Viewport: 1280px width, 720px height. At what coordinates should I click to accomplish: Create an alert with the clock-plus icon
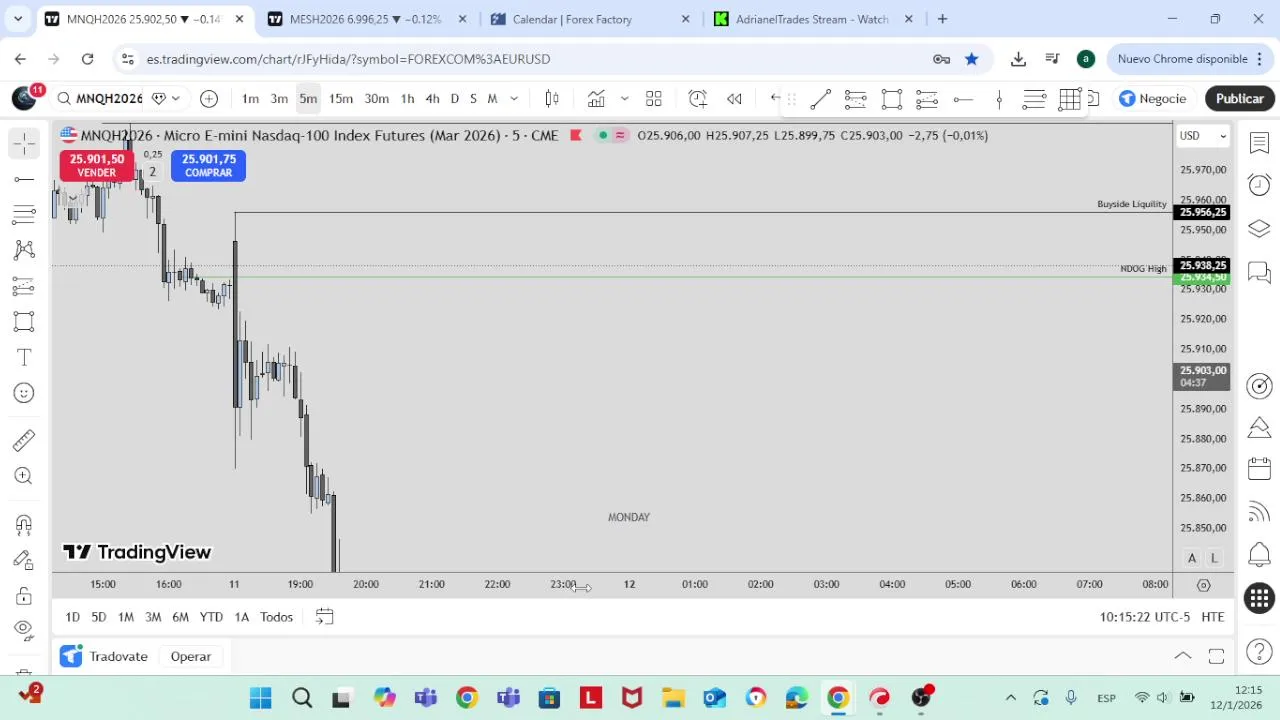698,98
